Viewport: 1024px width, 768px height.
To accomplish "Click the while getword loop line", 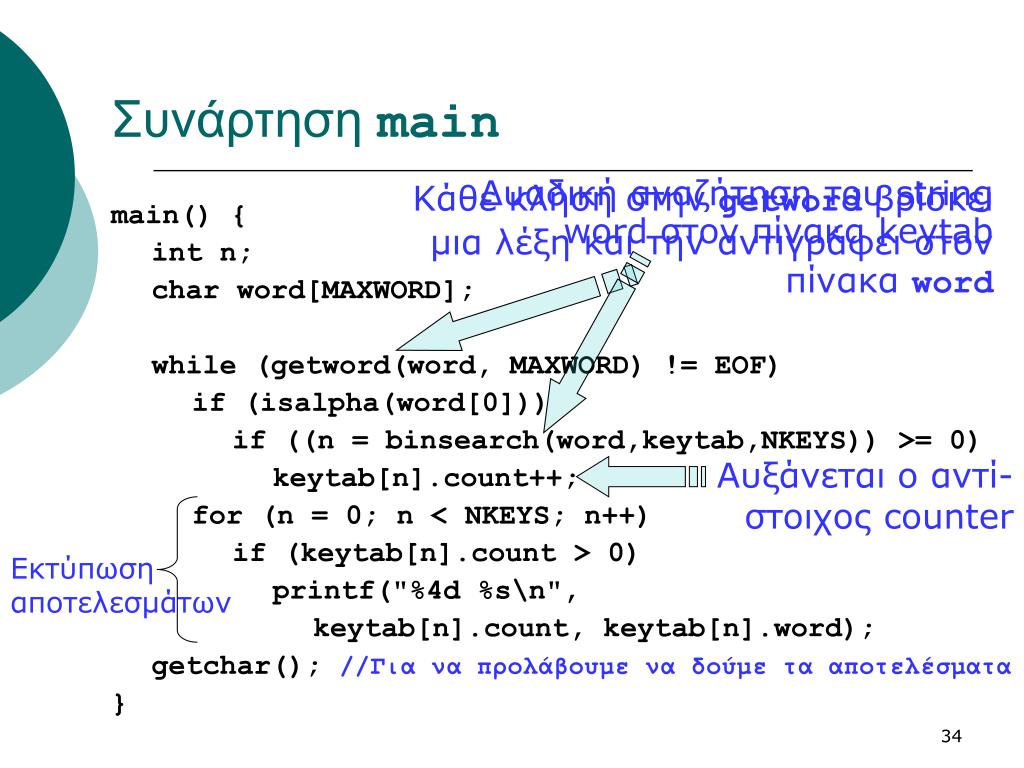I will [x=464, y=365].
